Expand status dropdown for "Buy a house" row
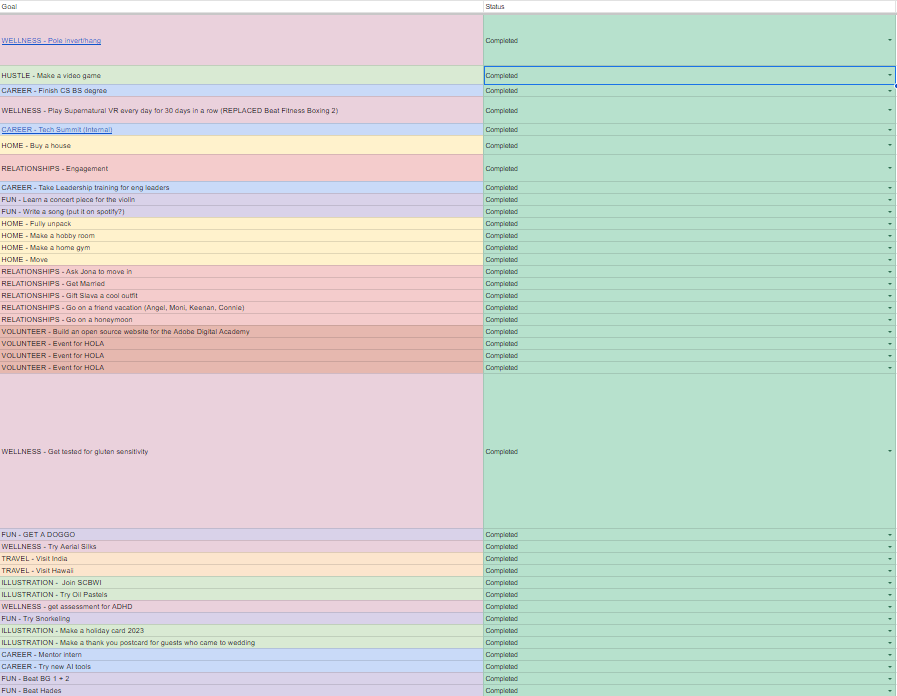This screenshot has width=897, height=696. (889, 146)
